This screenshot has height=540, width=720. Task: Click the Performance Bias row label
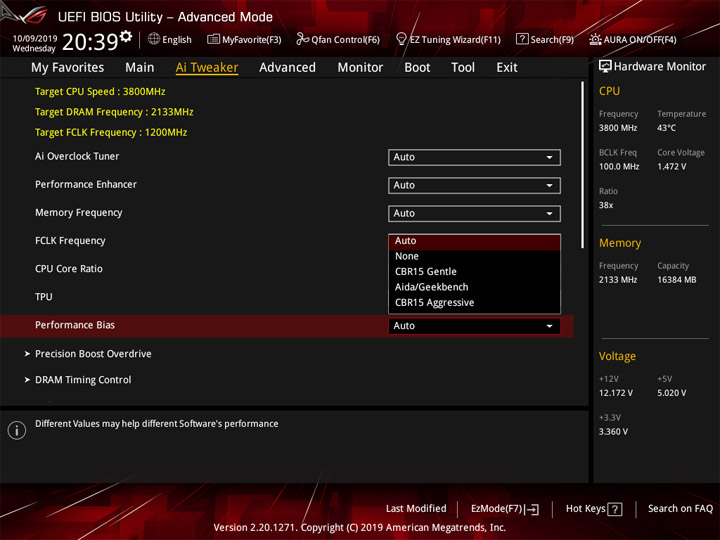point(75,325)
